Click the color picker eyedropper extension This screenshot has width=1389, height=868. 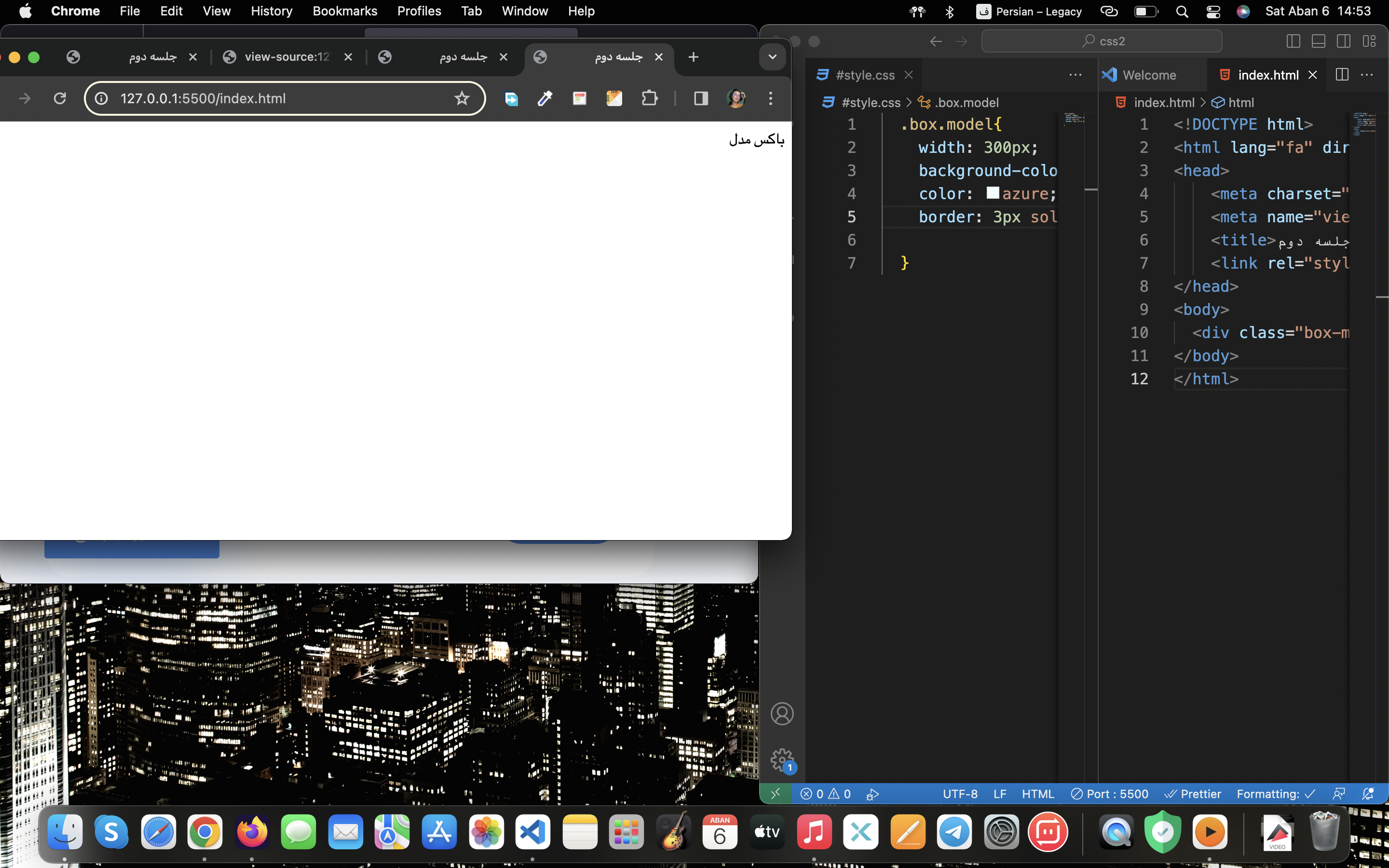545,98
